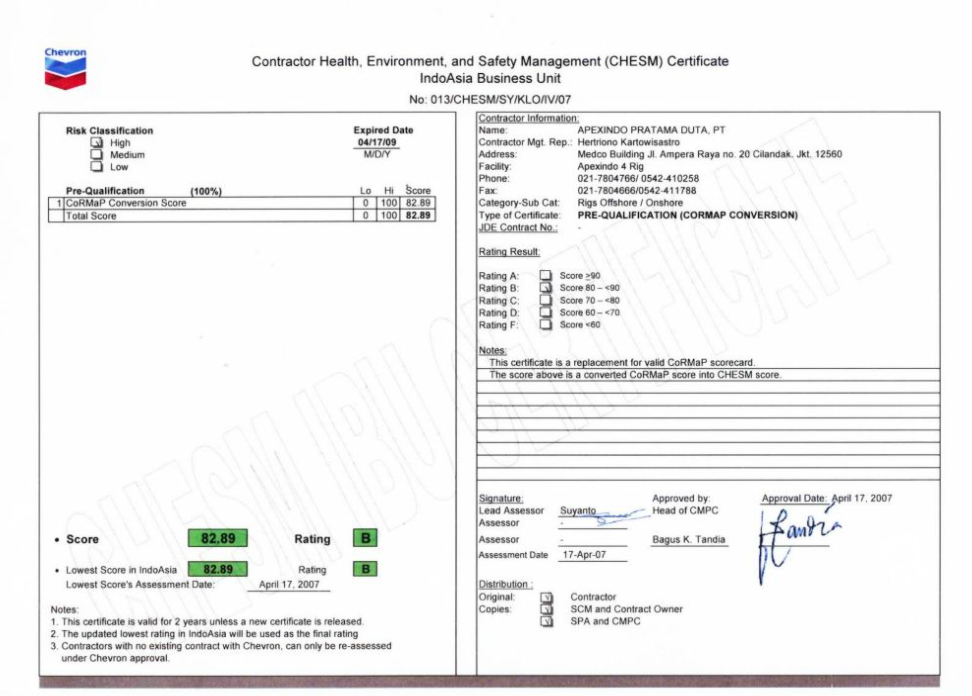Click note 1 about two-year validity
This screenshot has height=696, width=972.
(x=207, y=622)
